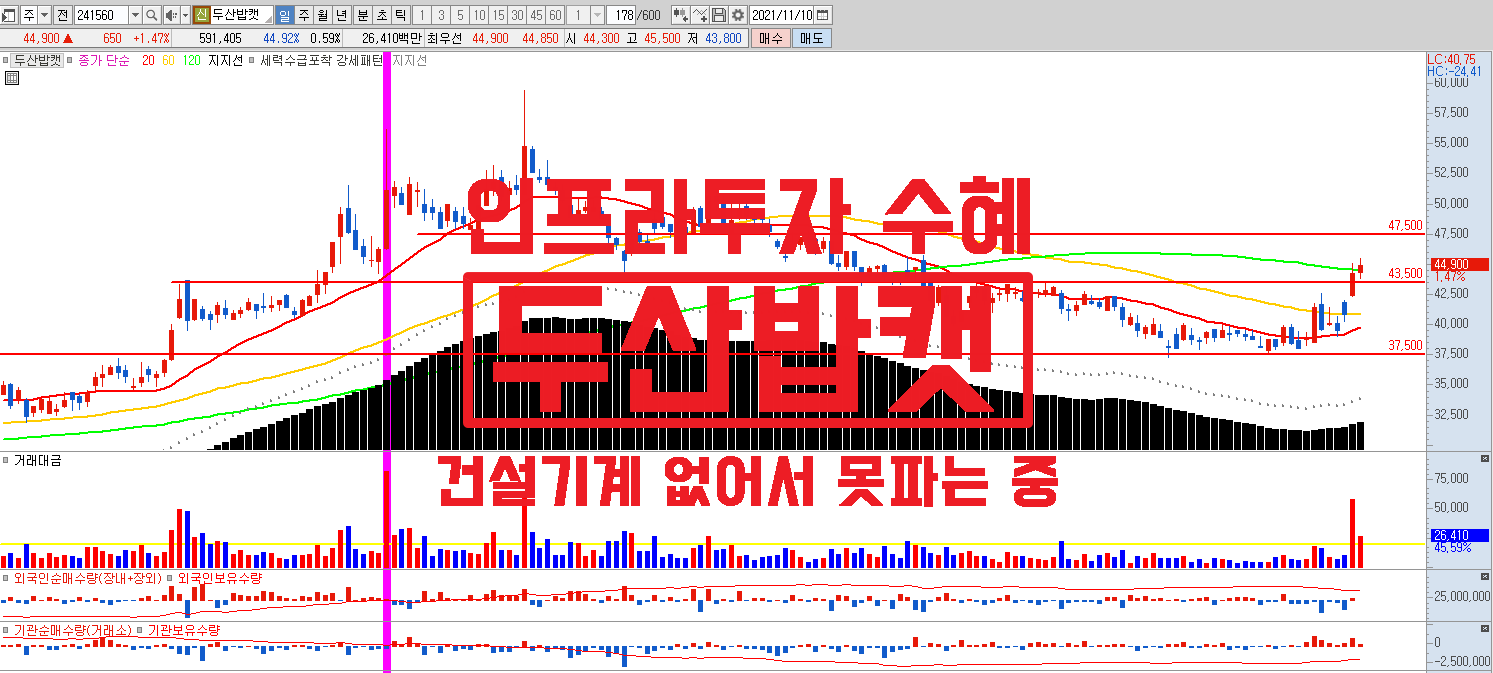1493x673 pixels.
Task: Click the 47,500 resistance line label
Action: [x=1405, y=226]
